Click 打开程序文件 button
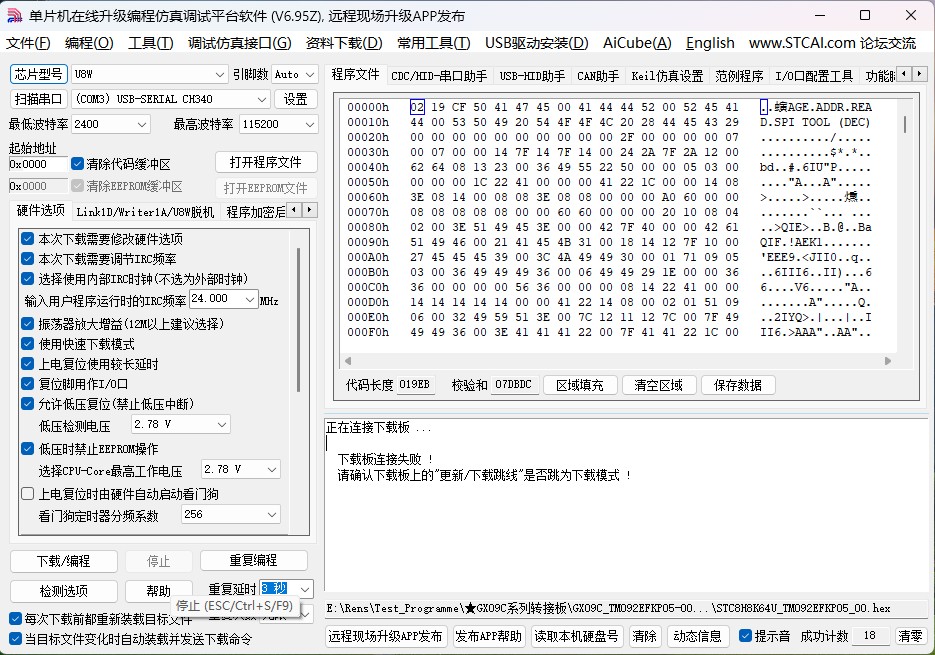935x655 pixels. click(266, 162)
